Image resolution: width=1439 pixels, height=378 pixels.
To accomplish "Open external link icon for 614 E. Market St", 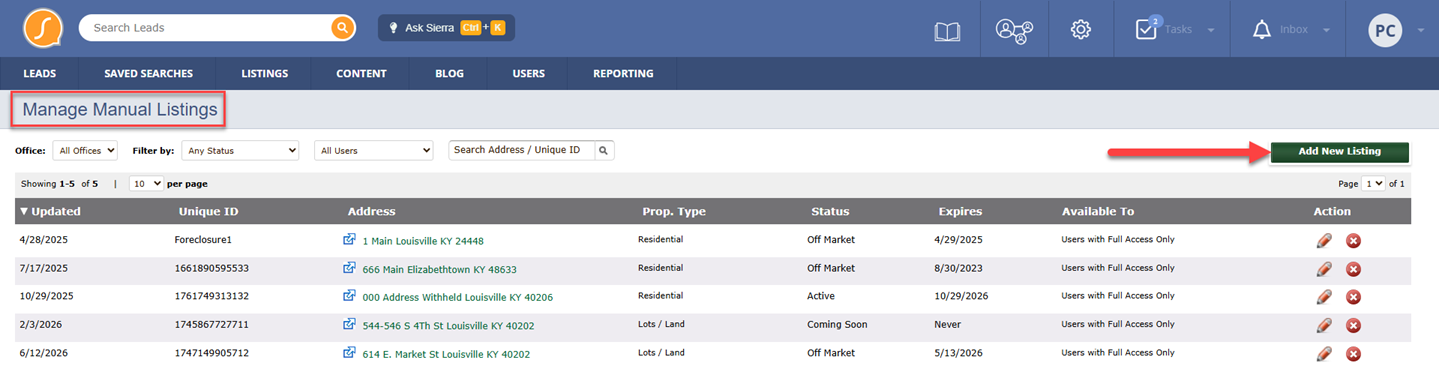I will [349, 353].
